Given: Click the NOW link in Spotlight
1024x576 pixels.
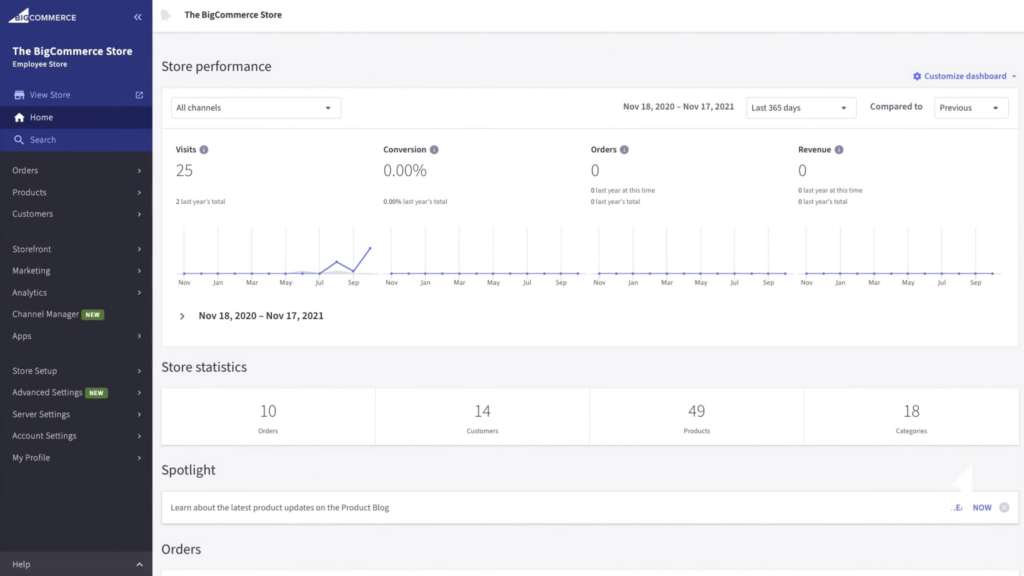Looking at the screenshot, I should (982, 507).
